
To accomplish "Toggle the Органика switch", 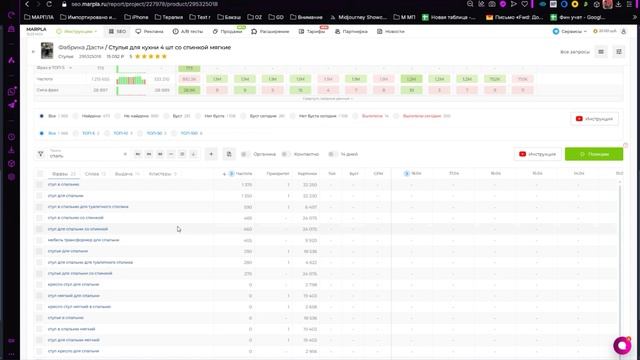I will click(x=244, y=154).
